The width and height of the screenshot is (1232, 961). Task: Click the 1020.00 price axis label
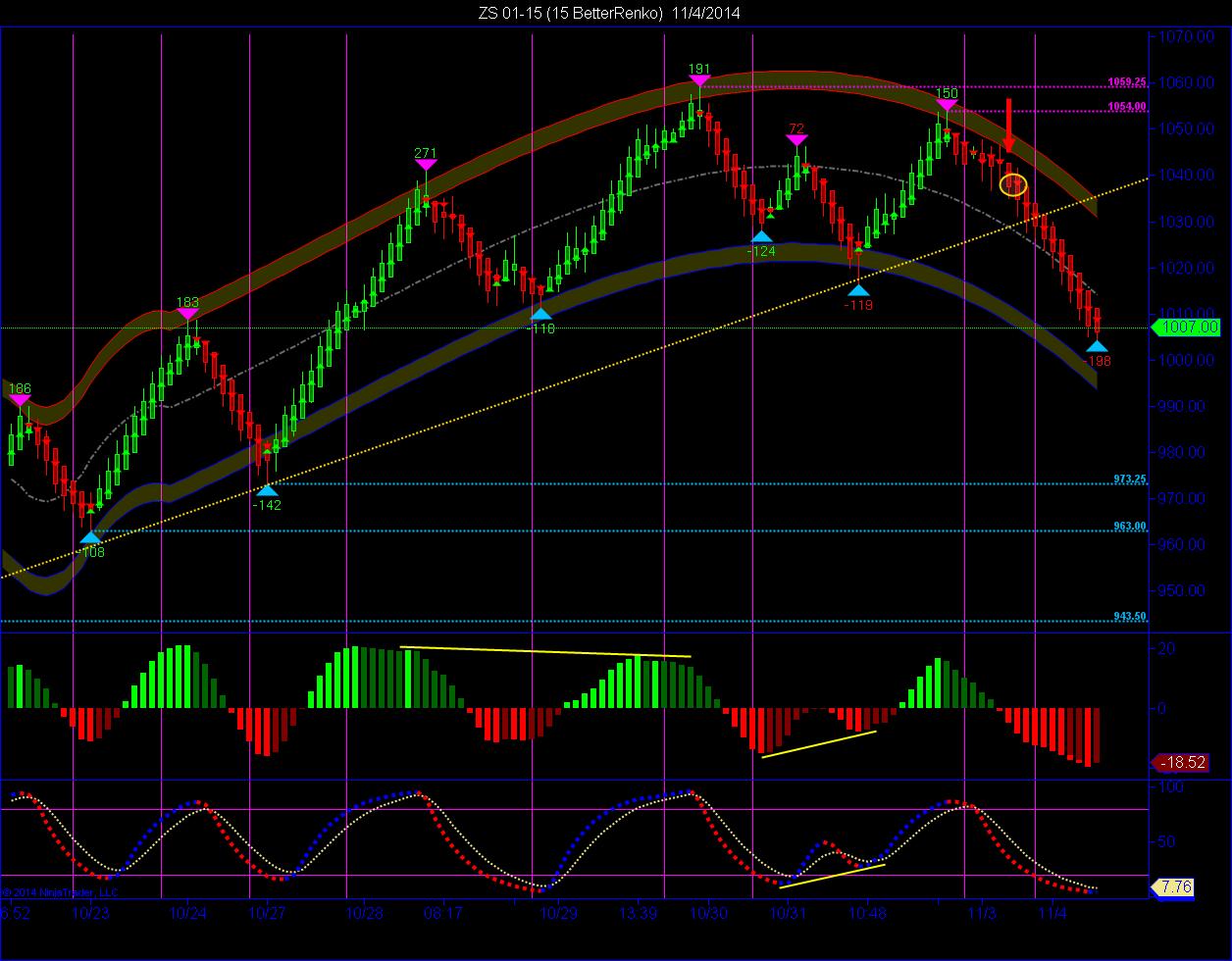(x=1186, y=267)
